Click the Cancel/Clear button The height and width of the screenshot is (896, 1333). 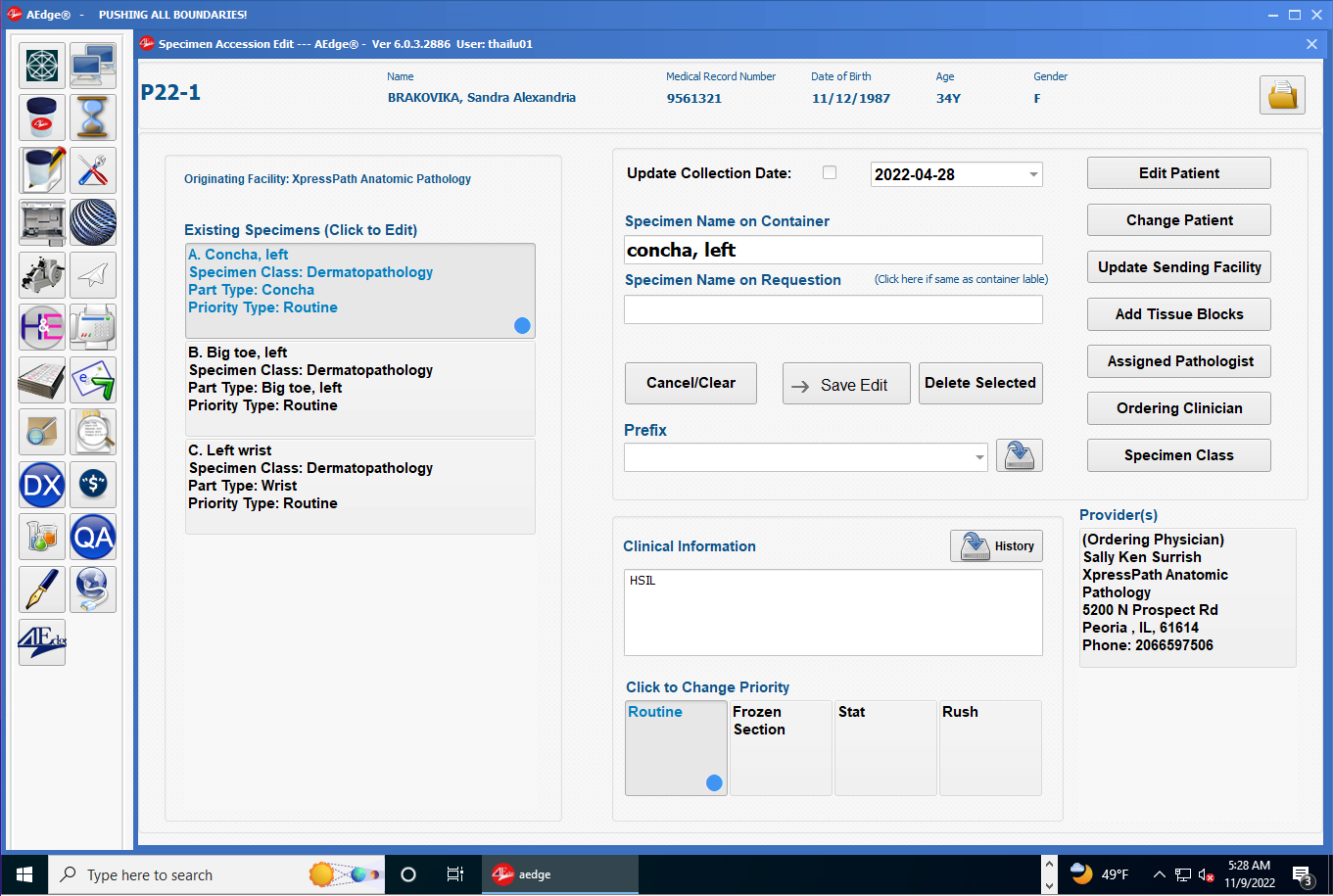click(x=690, y=383)
